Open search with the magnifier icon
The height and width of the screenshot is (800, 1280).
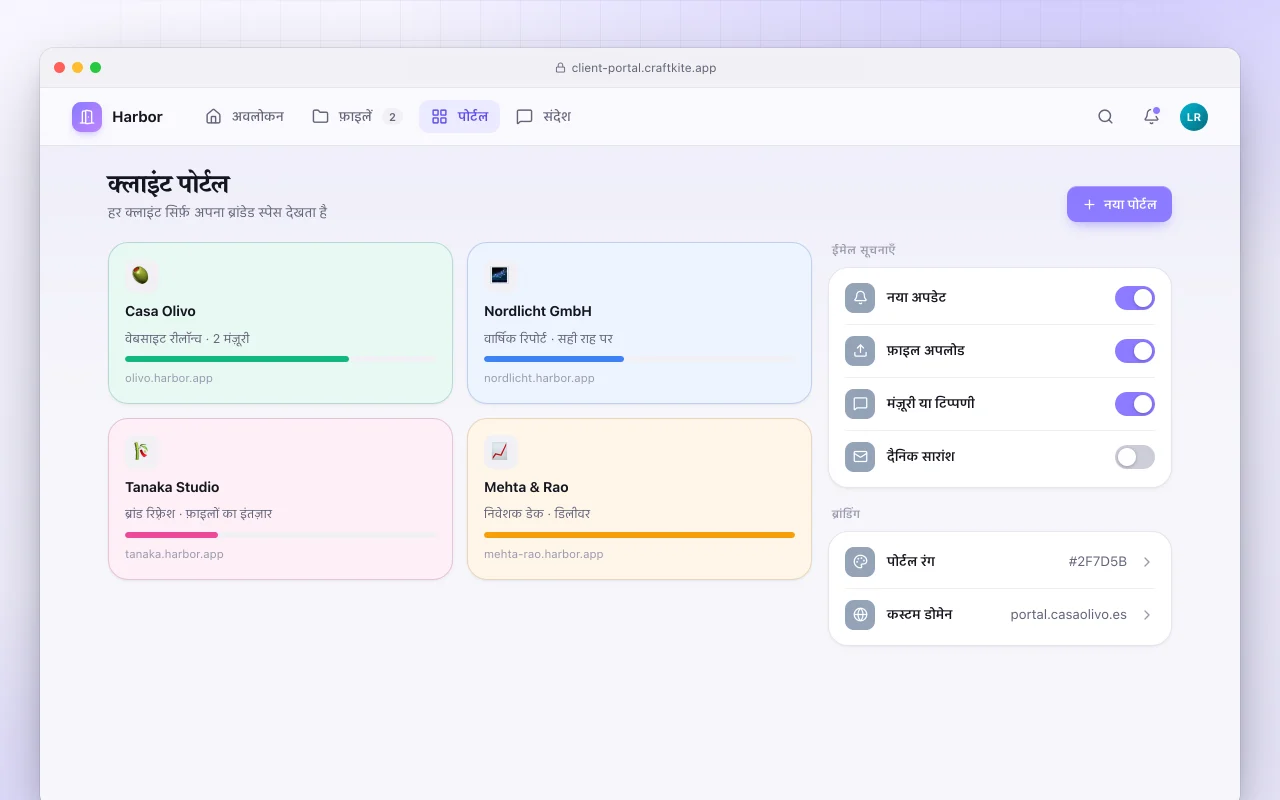(1105, 117)
